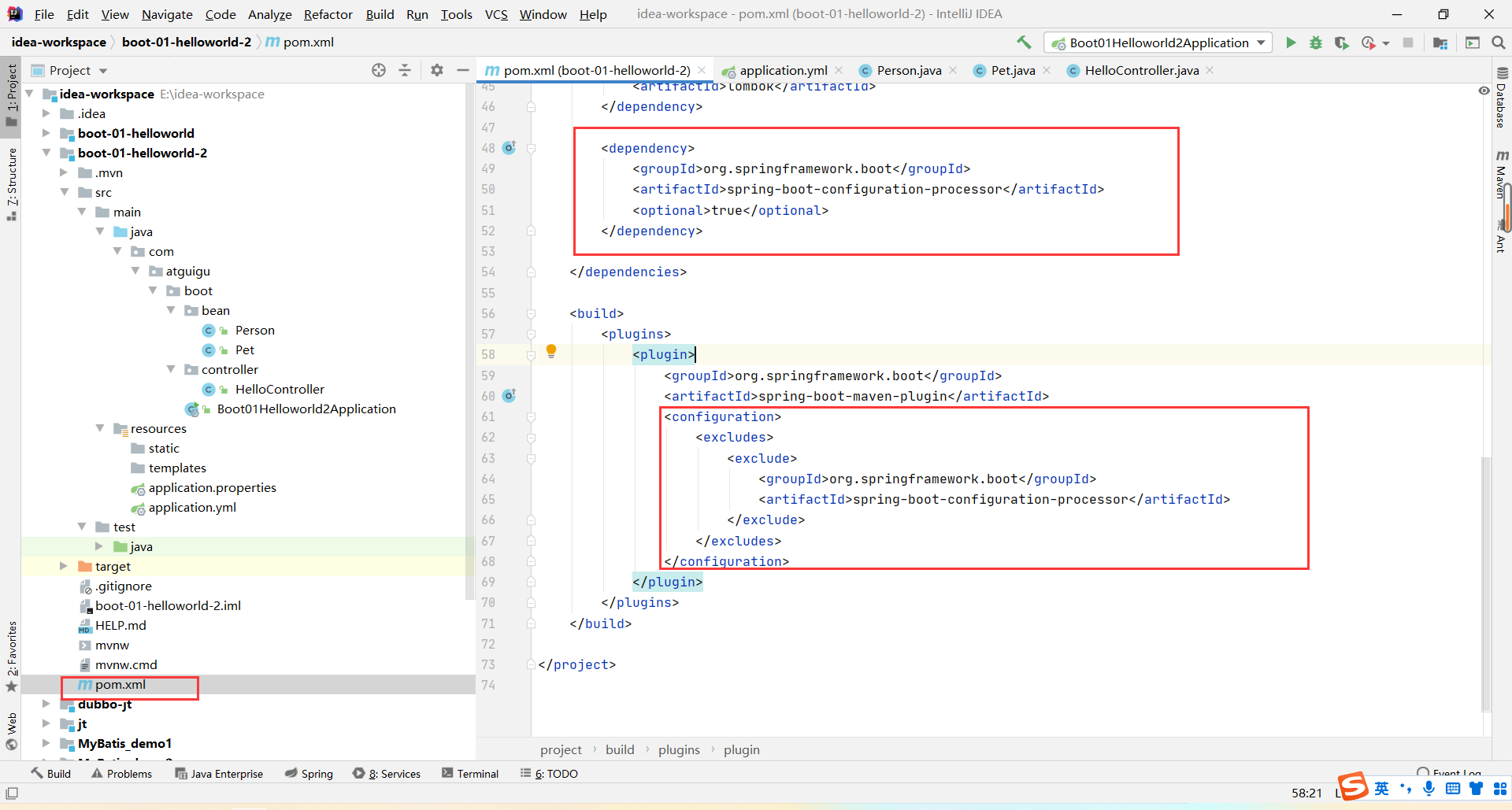This screenshot has width=1512, height=810.
Task: Click the Search Everywhere magnifier icon
Action: pos(1499,43)
